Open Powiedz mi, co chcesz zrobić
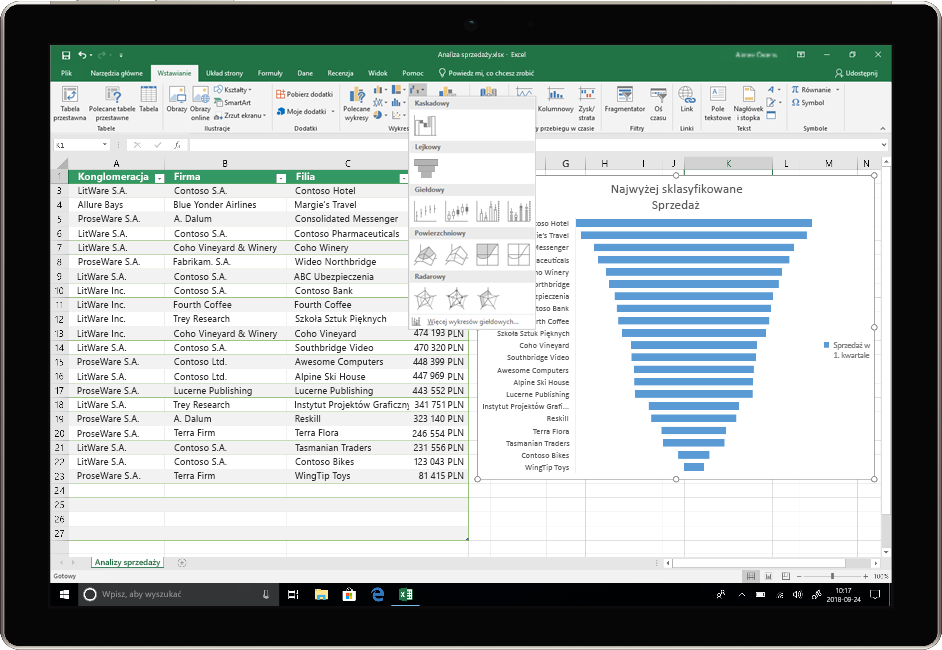 487,73
